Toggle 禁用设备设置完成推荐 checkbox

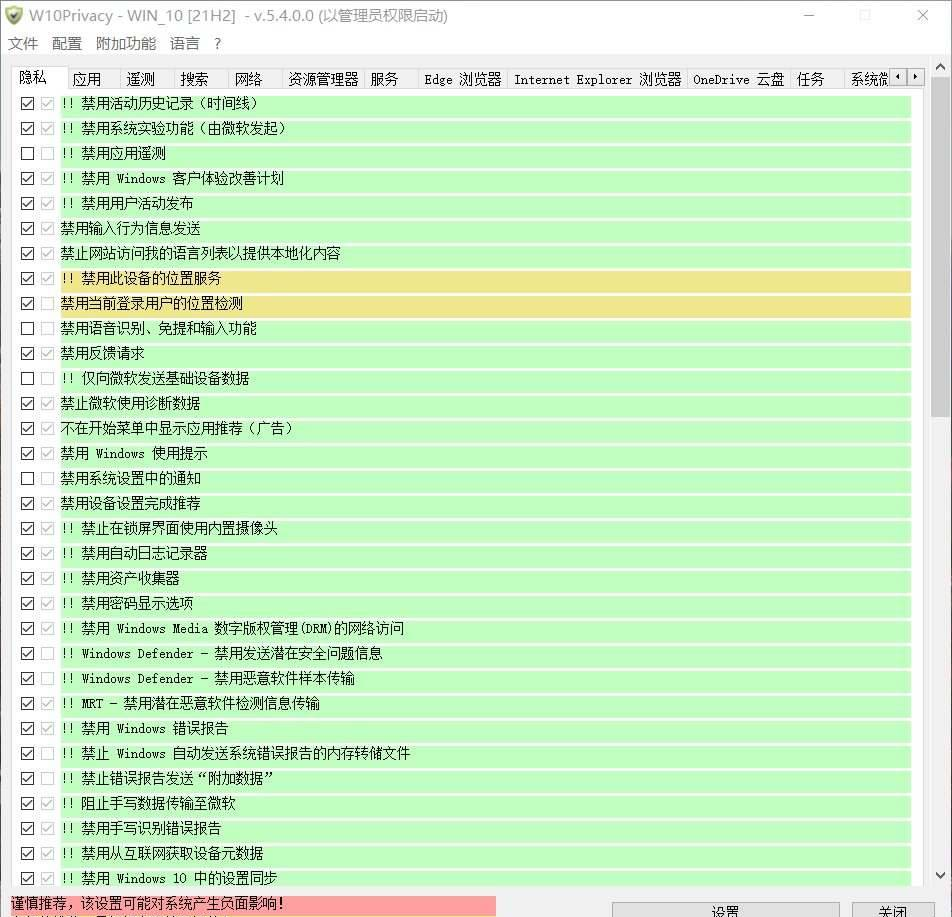click(27, 503)
